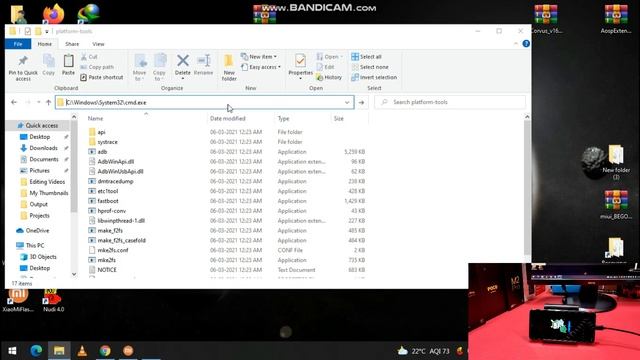Screen dimensions: 640x360
Task: Open Documents in navigation pane
Action: click(44, 159)
